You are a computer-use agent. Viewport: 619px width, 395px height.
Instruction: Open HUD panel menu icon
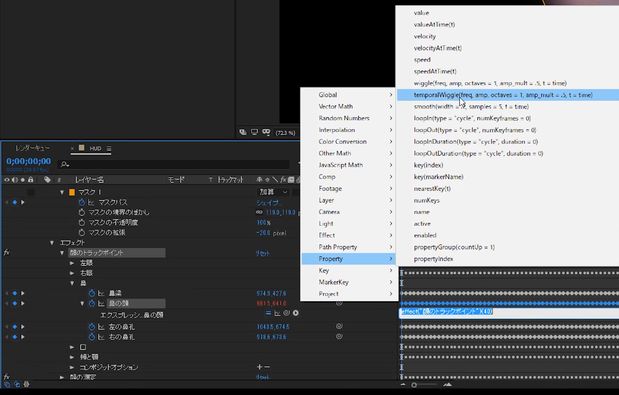109,148
